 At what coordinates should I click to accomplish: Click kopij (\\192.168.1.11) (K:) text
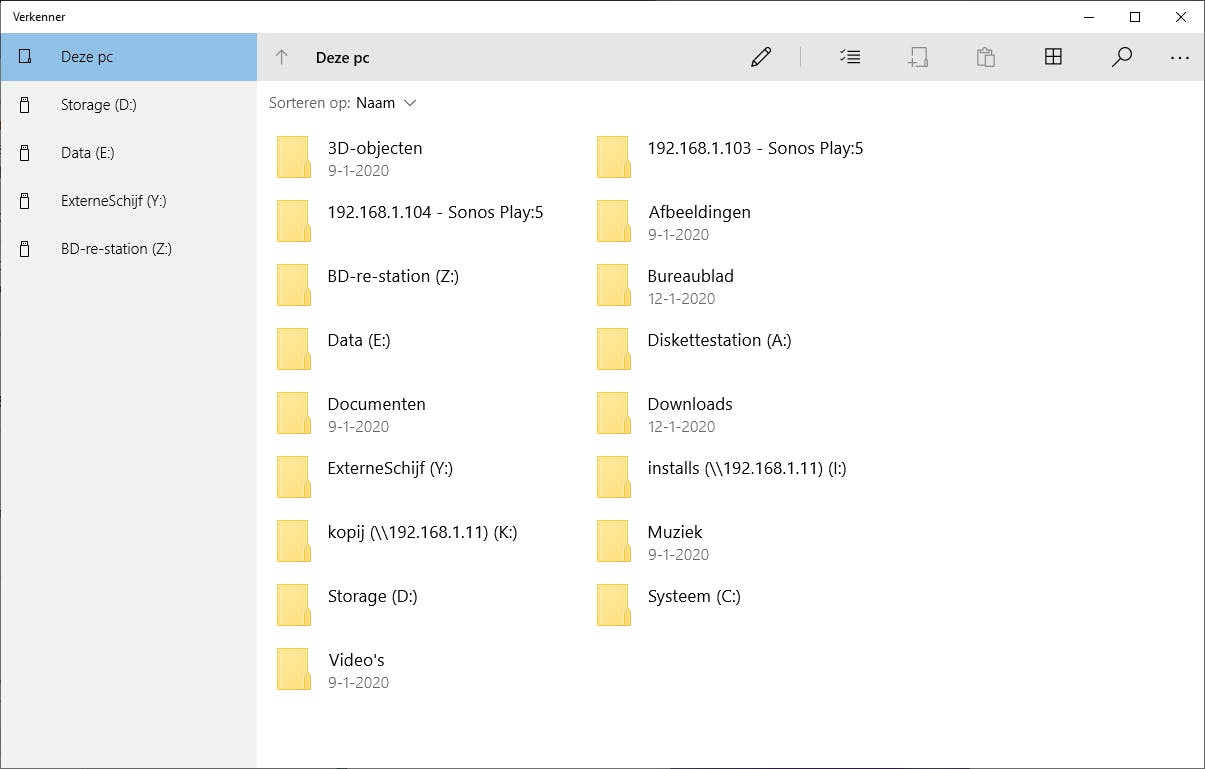pos(422,533)
